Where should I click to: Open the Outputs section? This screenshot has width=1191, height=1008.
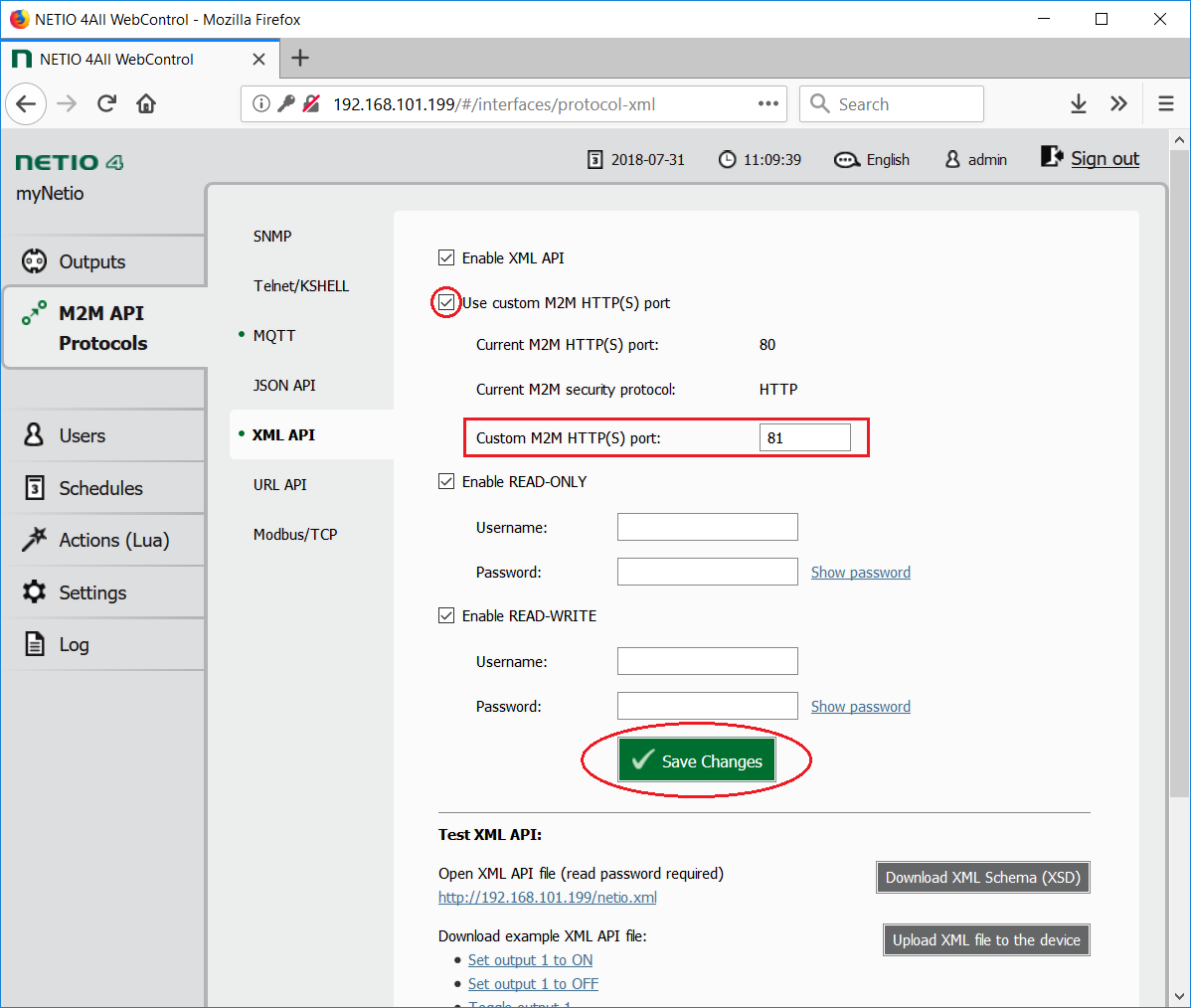coord(104,261)
